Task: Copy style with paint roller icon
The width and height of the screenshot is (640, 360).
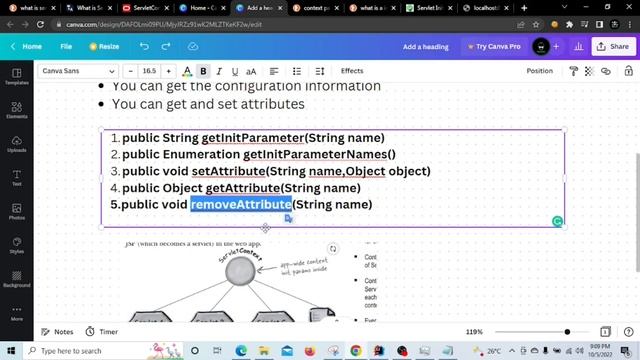Action: 573,71
